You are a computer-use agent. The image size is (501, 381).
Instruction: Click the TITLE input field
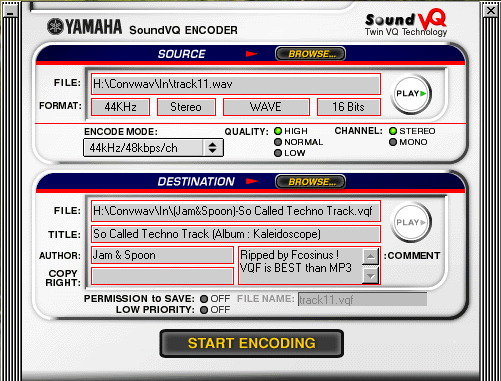[236, 234]
